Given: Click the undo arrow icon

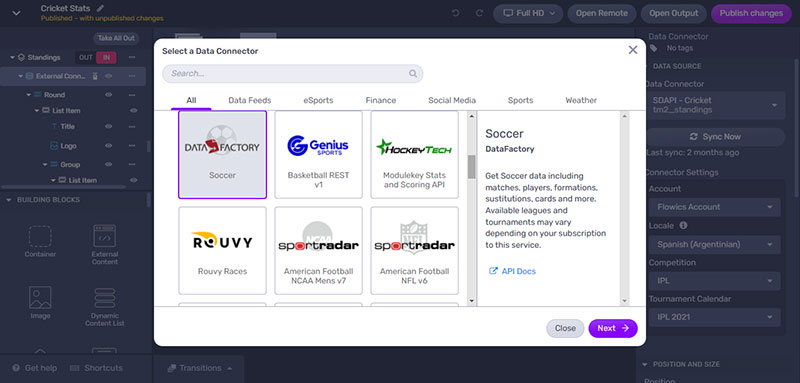Looking at the screenshot, I should click(x=456, y=14).
